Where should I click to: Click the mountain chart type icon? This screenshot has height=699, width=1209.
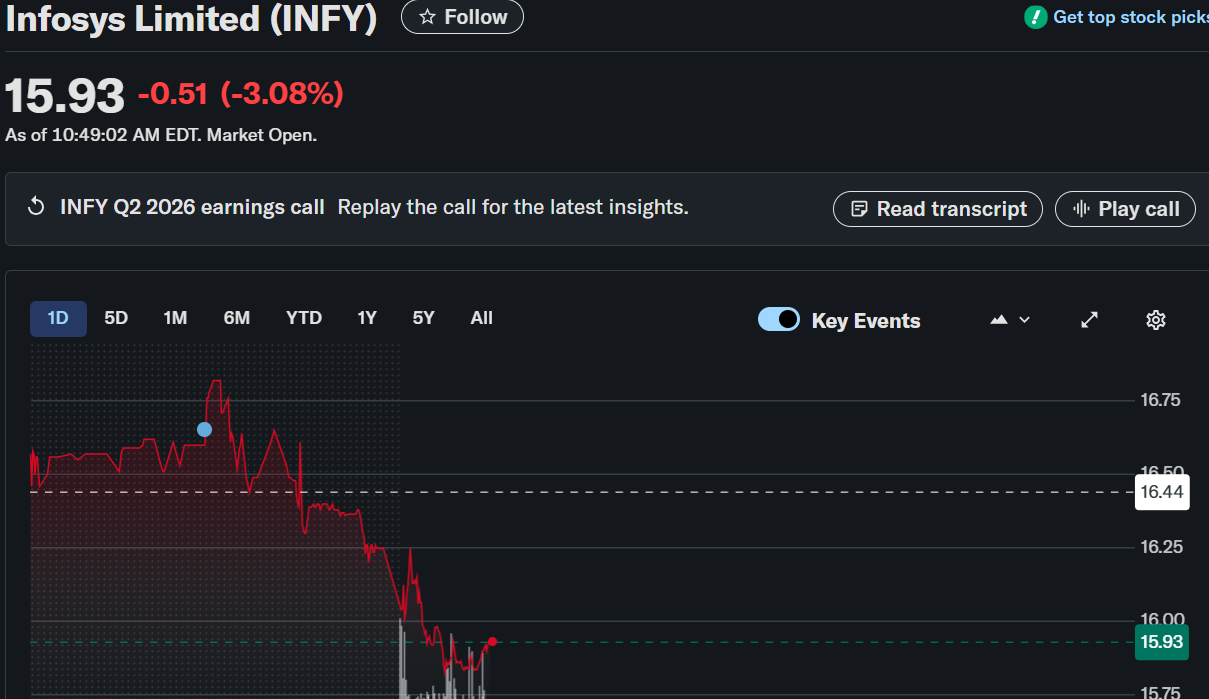click(x=999, y=320)
